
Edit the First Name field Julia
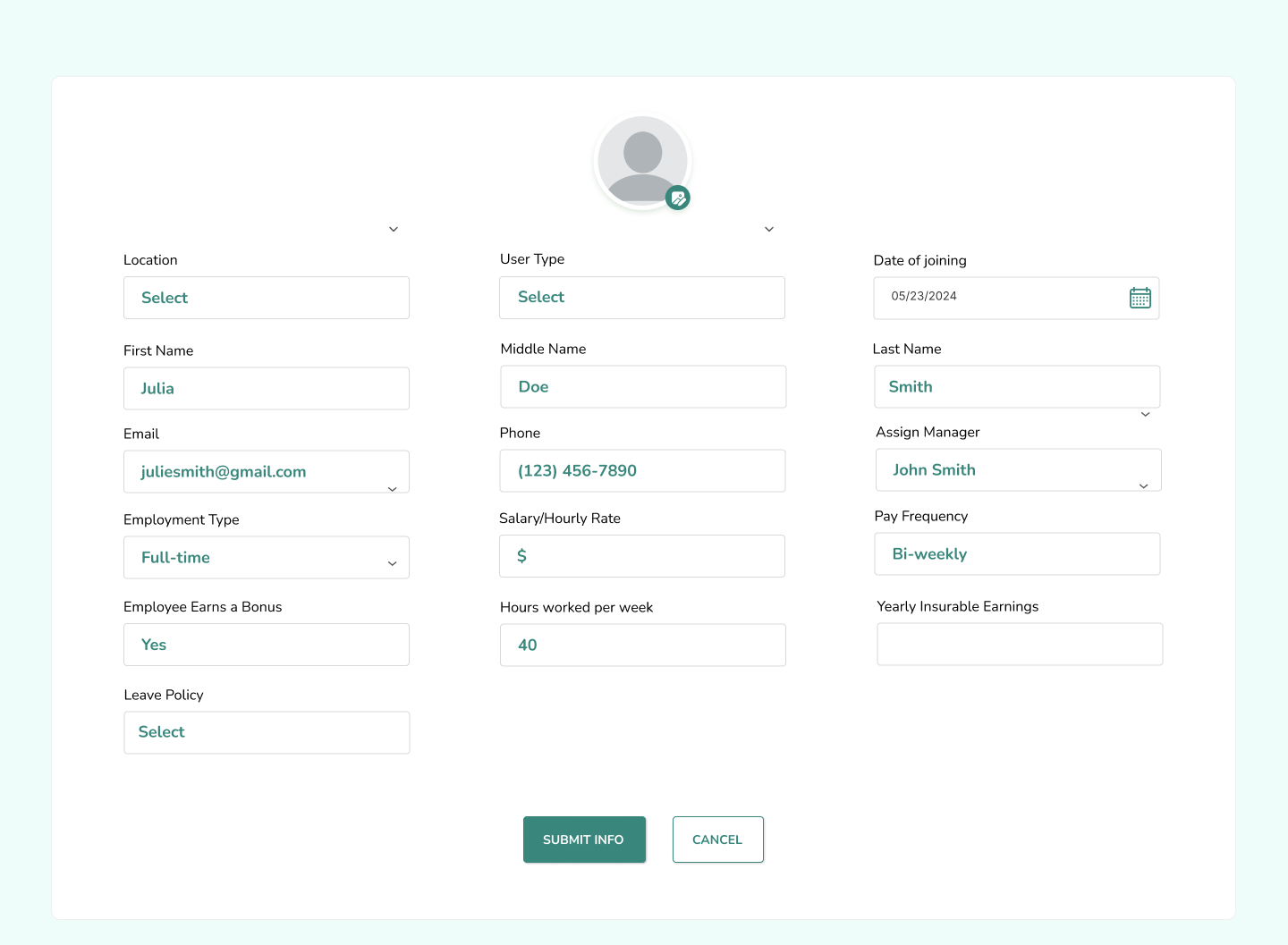(267, 388)
